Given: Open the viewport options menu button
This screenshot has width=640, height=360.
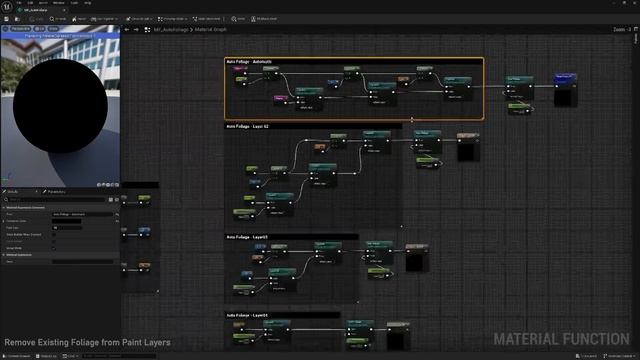Looking at the screenshot, I should coord(5,29).
